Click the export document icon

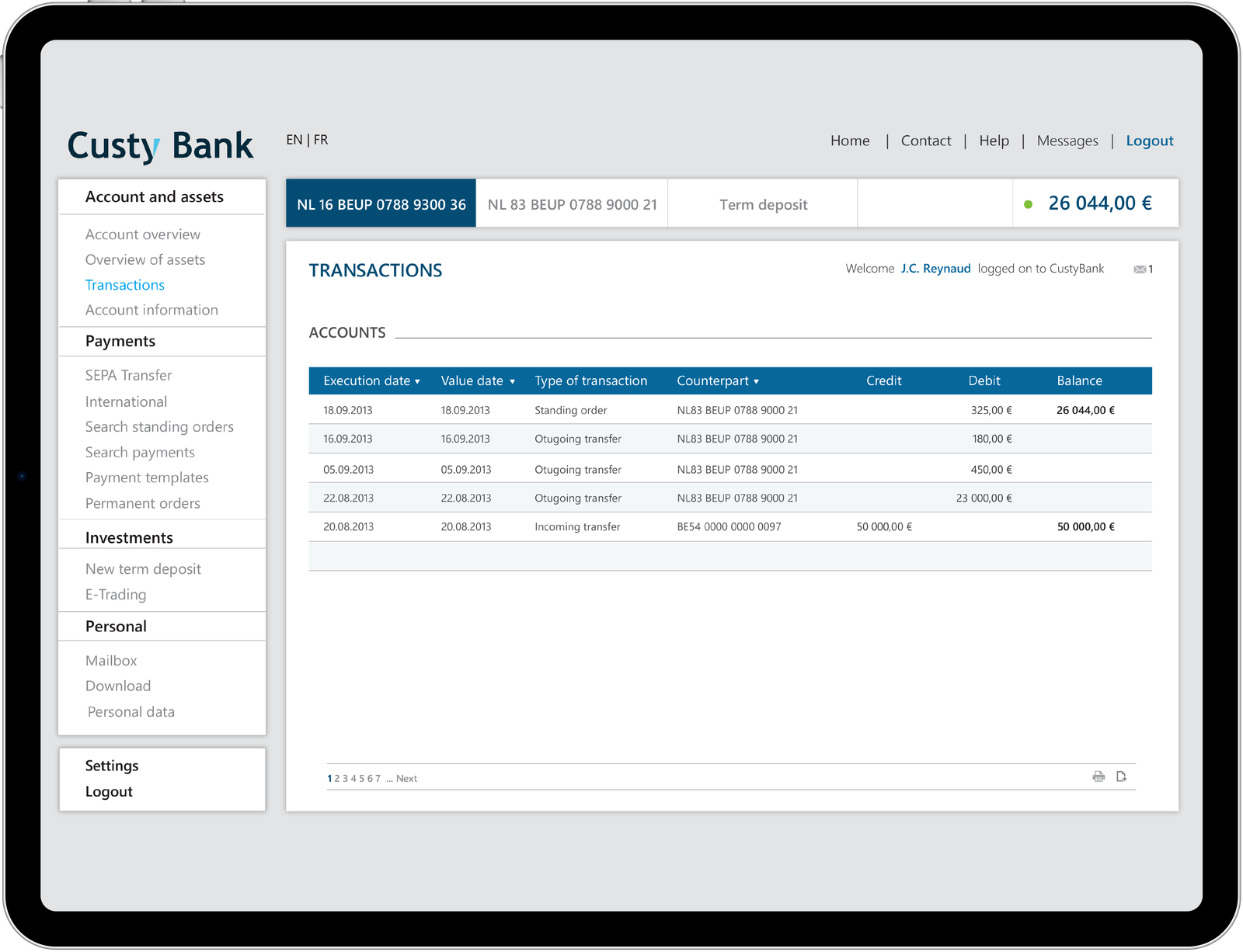1121,777
